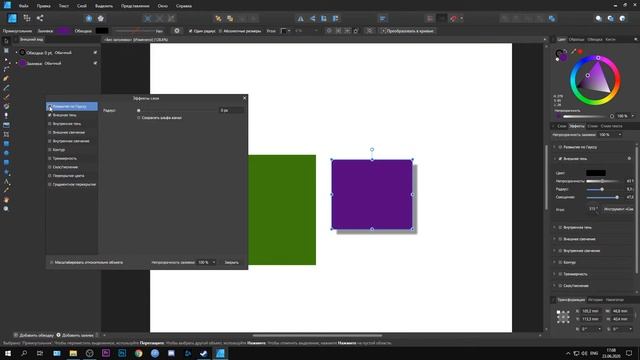The image size is (640, 360).
Task: Select the Crop tool icon
Action: (x=6, y=134)
